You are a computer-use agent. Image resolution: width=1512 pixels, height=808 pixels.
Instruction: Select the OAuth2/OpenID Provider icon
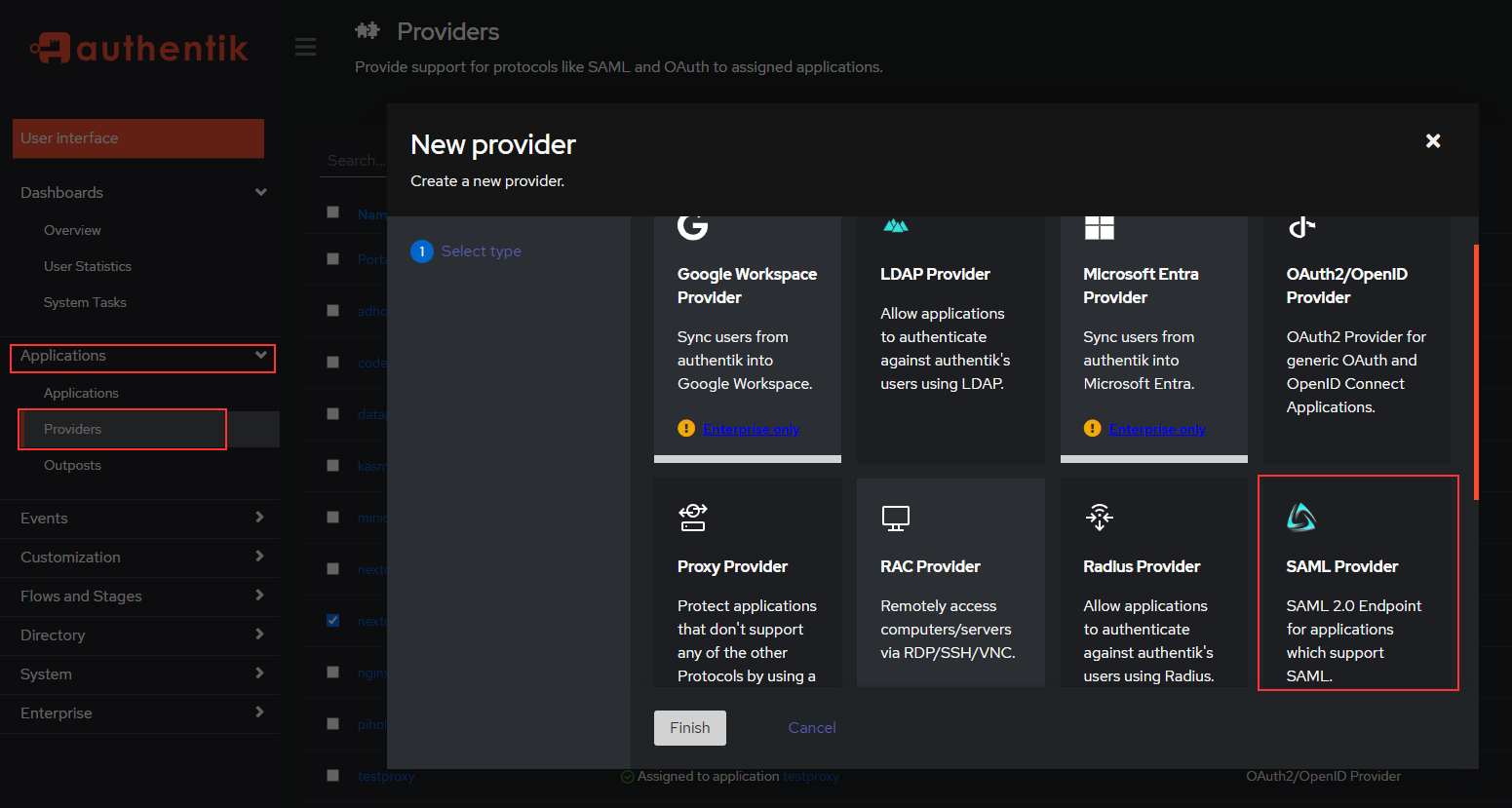[1301, 227]
